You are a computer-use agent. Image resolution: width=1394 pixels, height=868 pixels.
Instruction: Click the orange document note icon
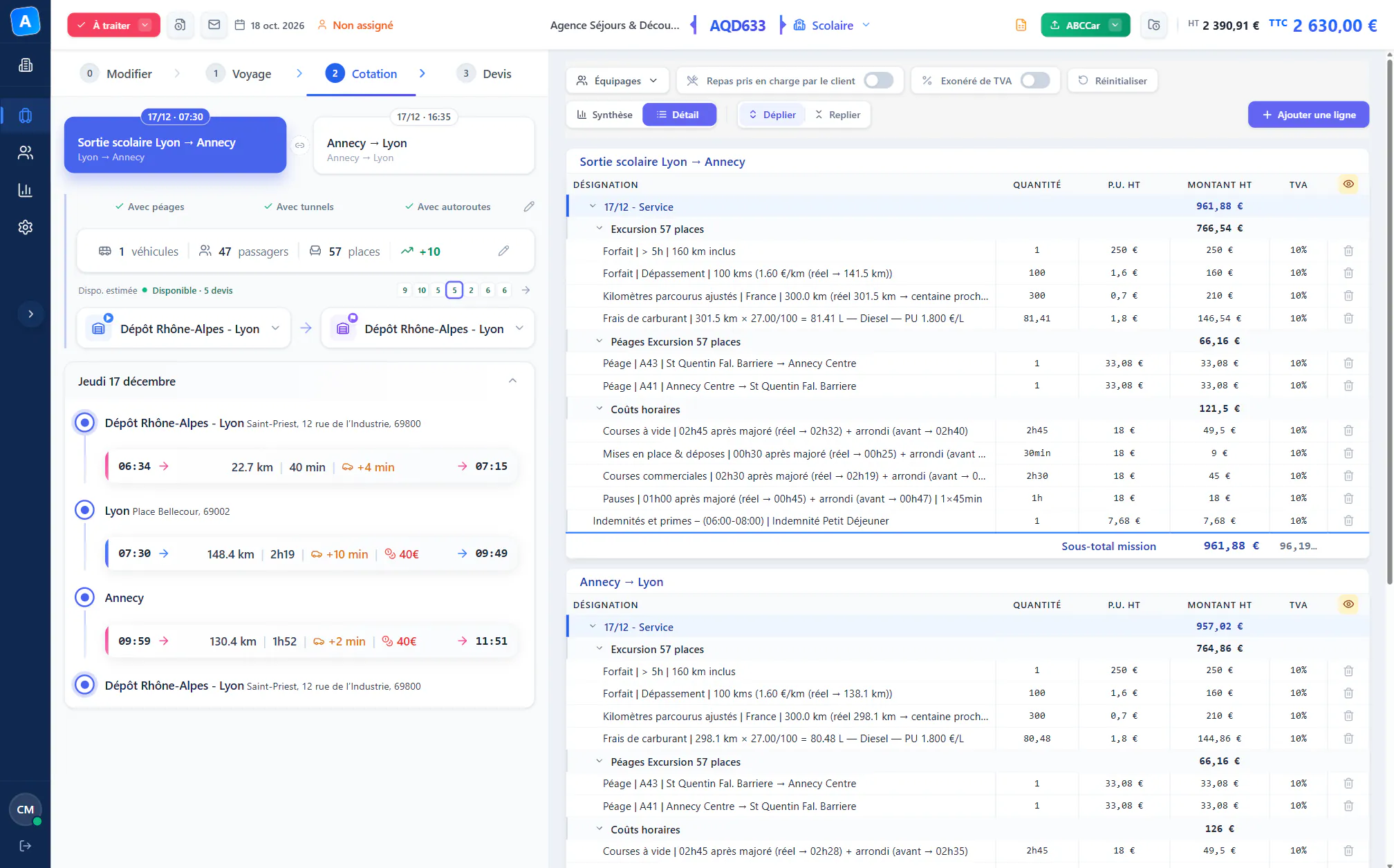tap(1021, 25)
